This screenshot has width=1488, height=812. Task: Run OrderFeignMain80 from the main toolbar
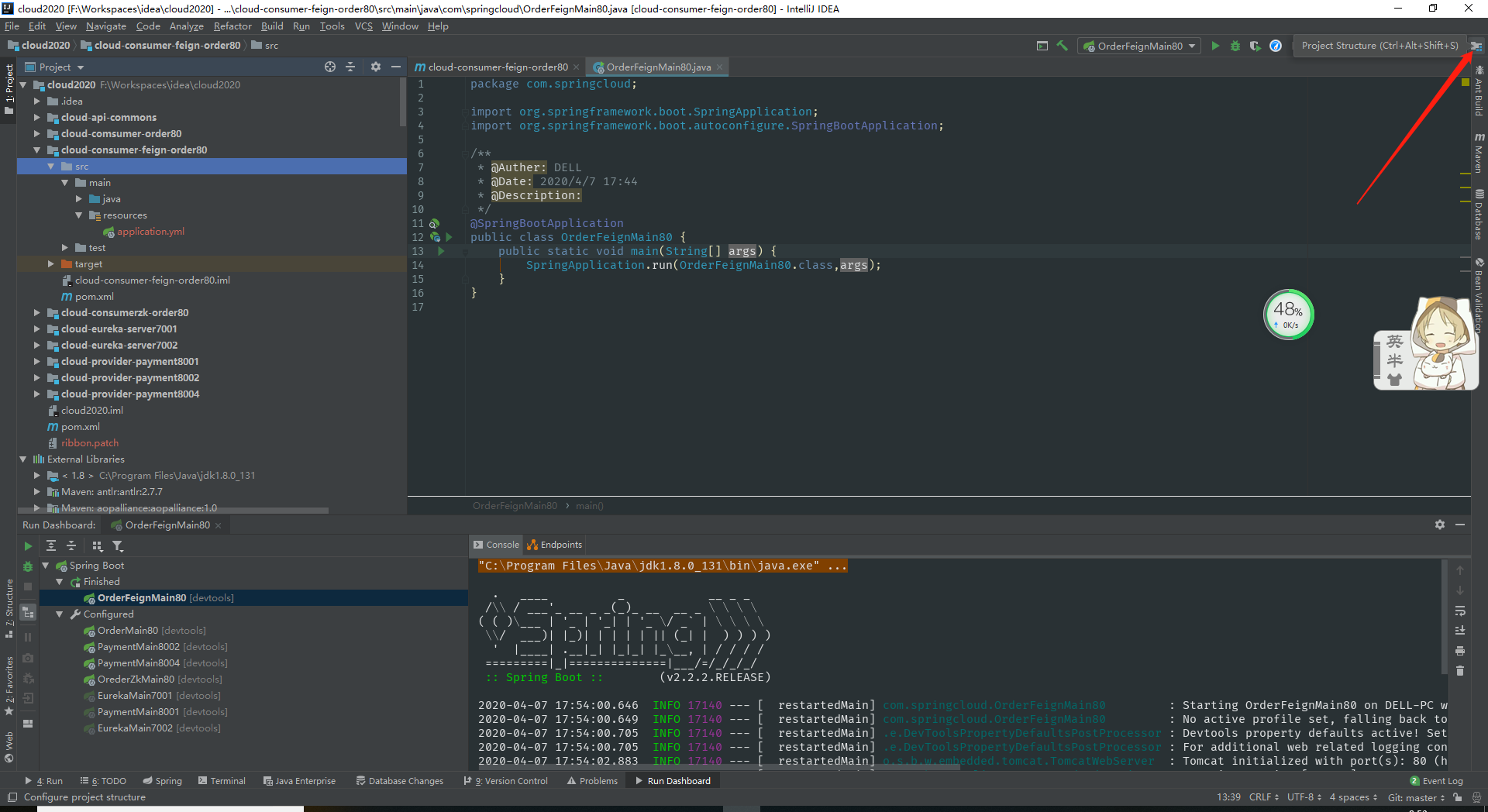pos(1215,46)
